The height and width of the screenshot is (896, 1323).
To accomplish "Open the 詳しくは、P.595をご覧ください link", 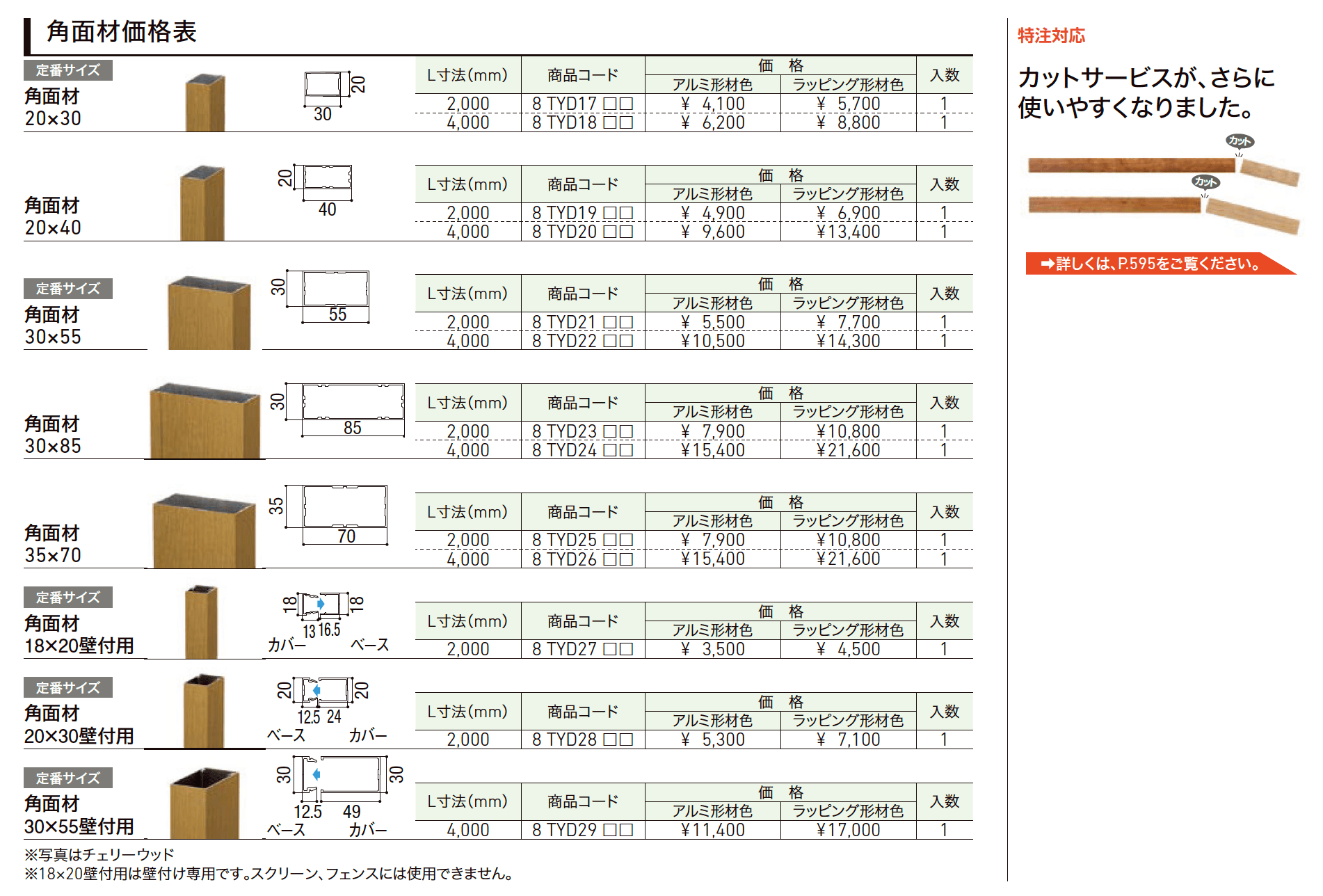I will [x=1160, y=264].
